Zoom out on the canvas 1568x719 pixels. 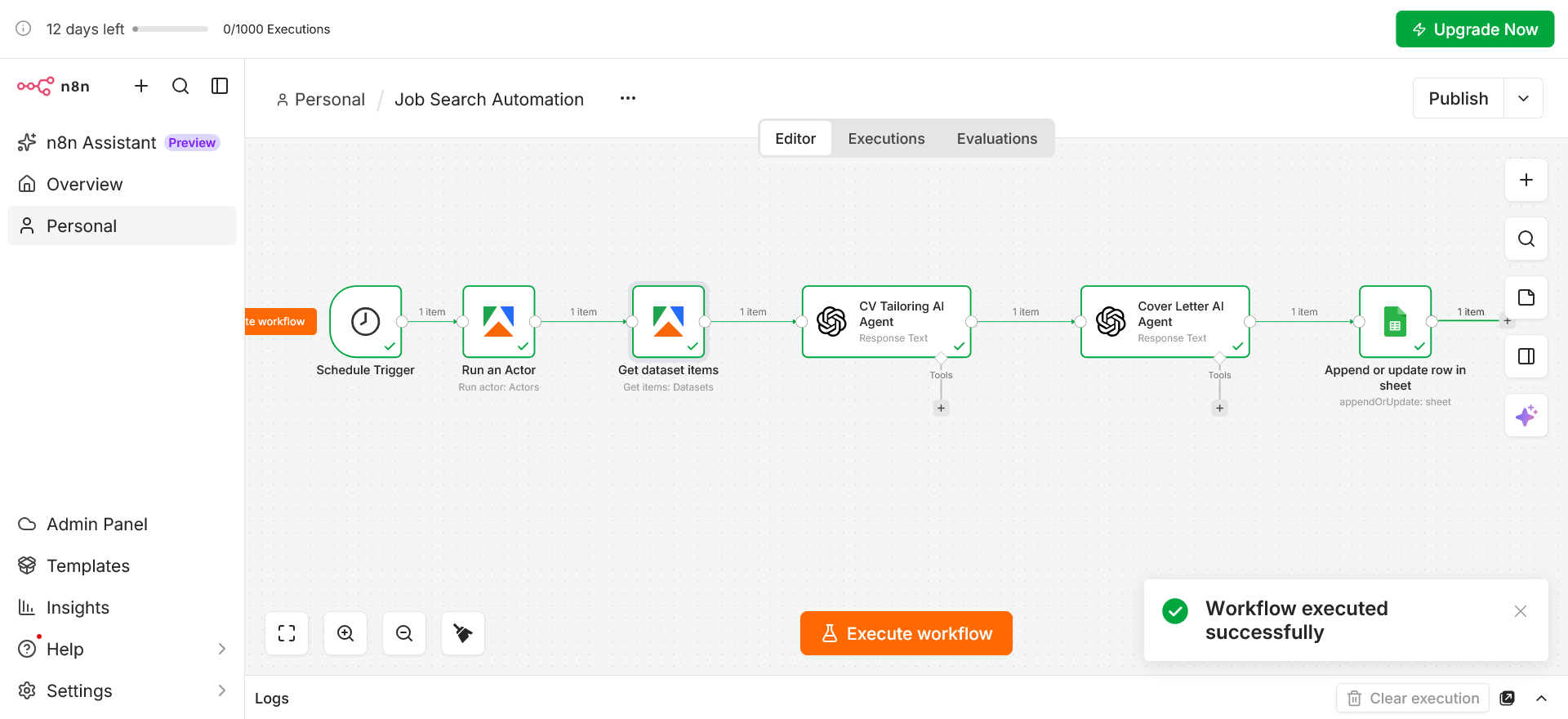click(404, 633)
